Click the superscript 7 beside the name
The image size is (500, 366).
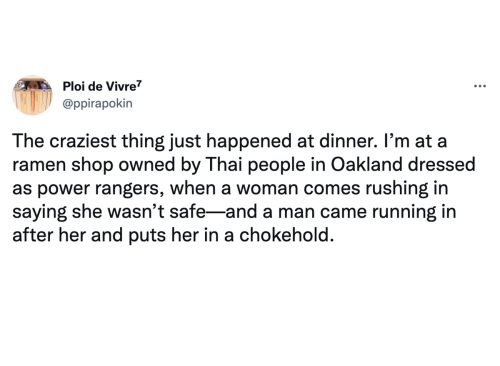pos(140,84)
